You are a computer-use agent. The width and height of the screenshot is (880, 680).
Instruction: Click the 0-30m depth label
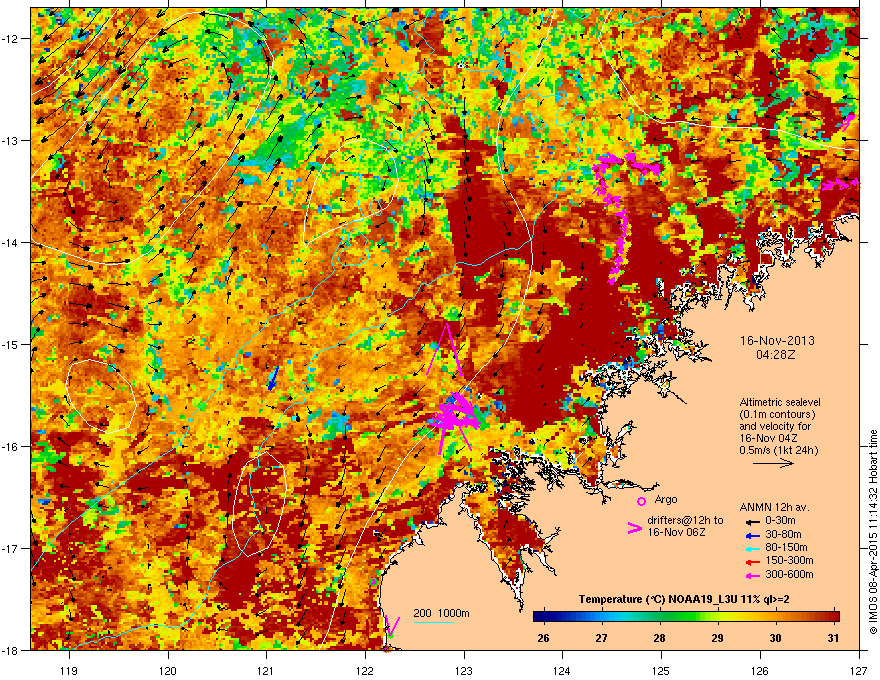coord(781,521)
